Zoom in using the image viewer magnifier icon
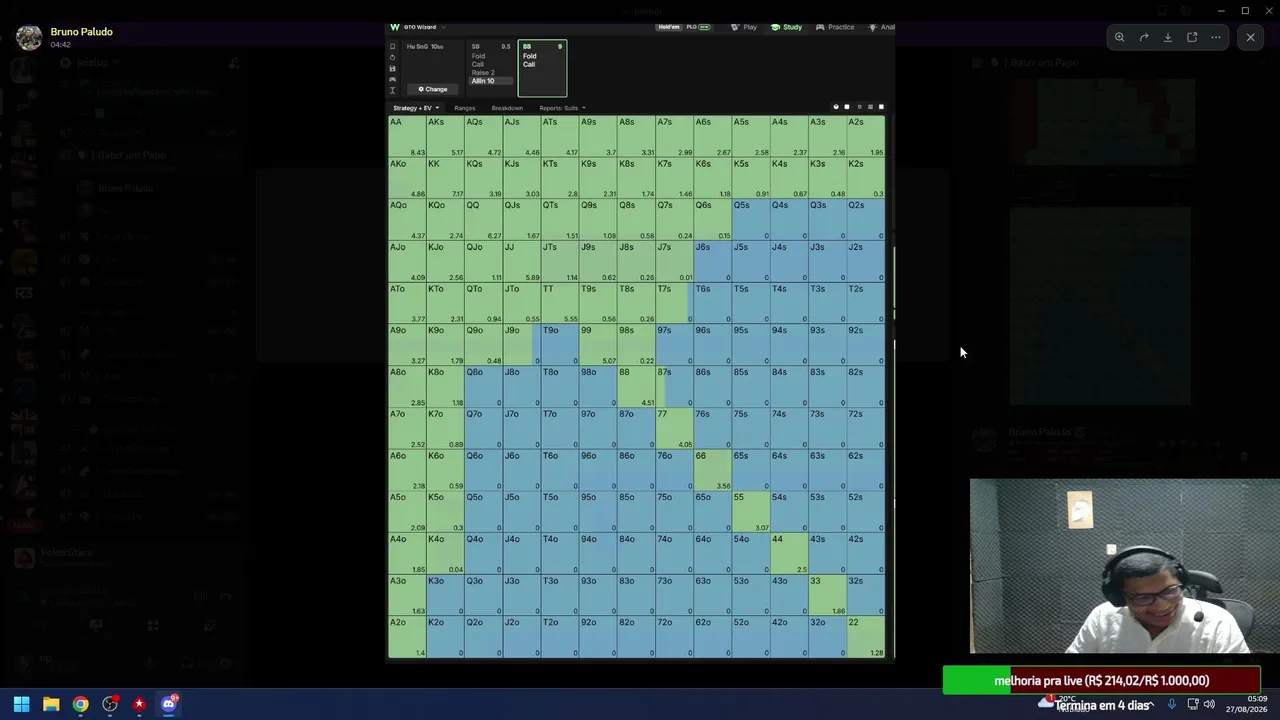 (1120, 37)
